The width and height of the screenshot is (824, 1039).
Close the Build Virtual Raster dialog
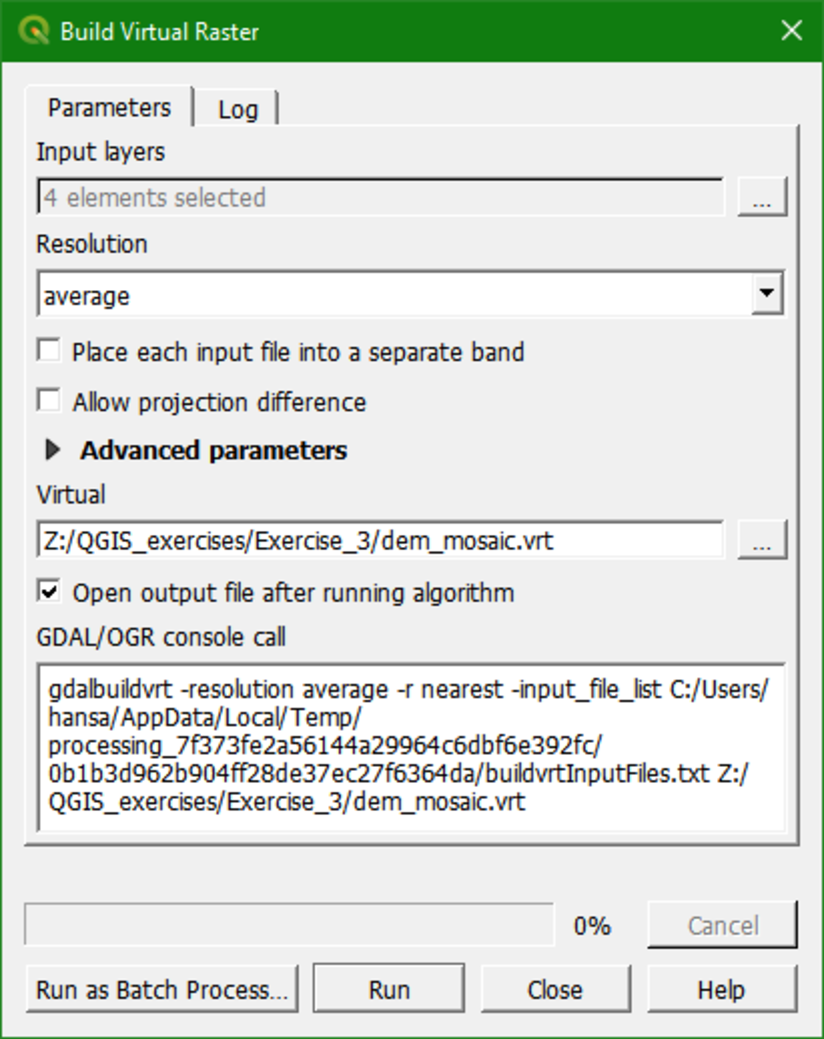(x=555, y=989)
